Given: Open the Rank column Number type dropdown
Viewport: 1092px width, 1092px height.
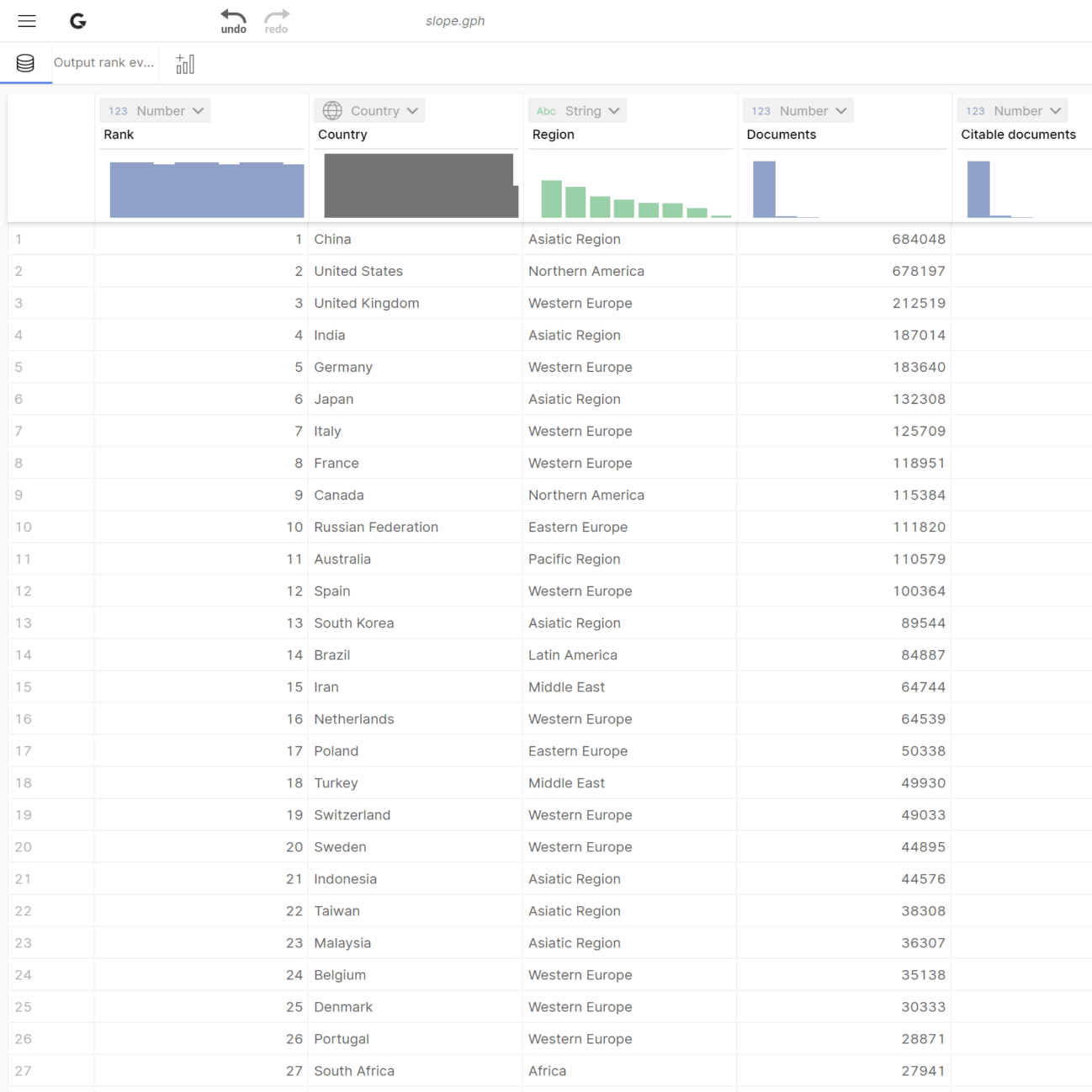Looking at the screenshot, I should [x=155, y=110].
